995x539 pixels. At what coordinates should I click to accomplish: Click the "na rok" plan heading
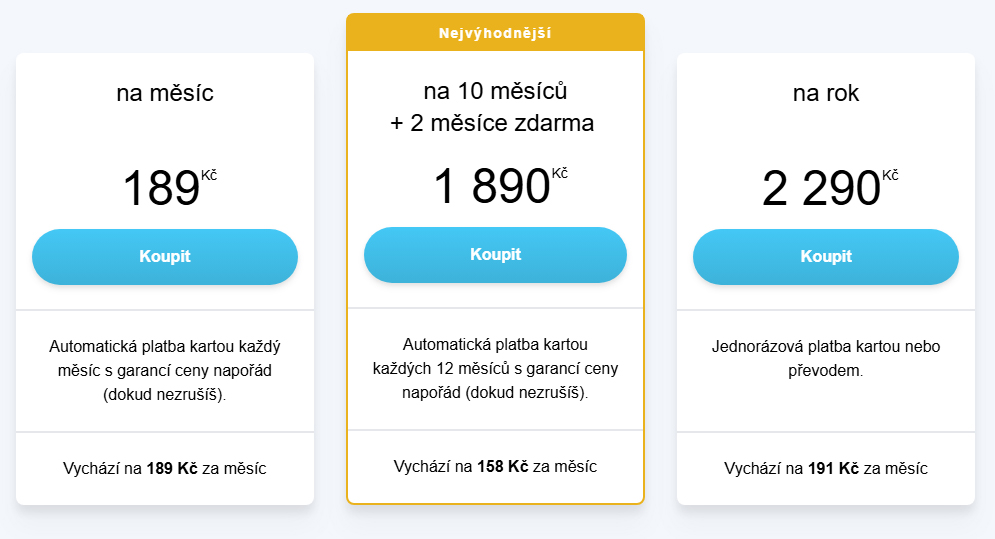click(825, 94)
